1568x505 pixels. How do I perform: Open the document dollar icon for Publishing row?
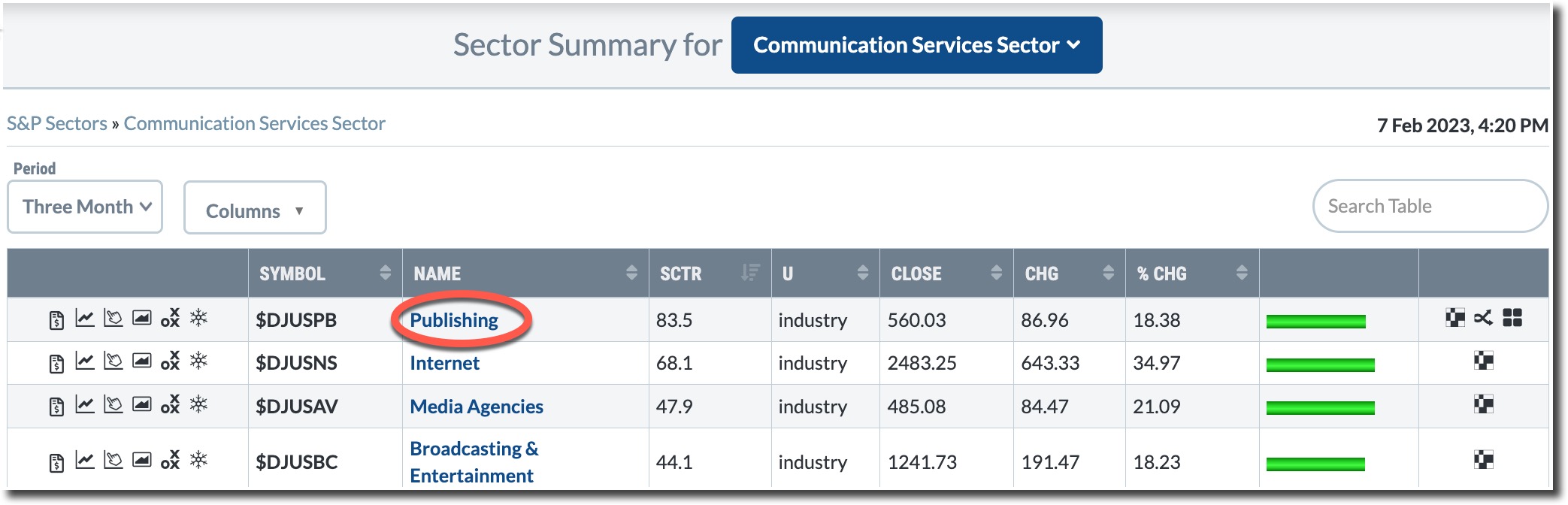56,319
